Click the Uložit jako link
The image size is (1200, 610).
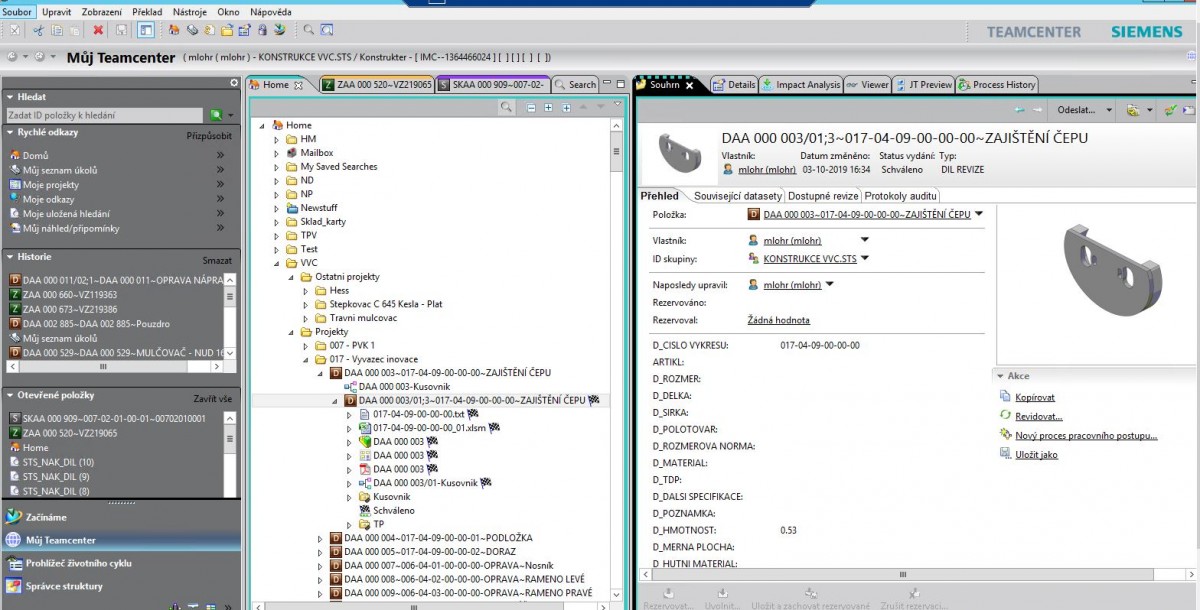(x=1036, y=455)
